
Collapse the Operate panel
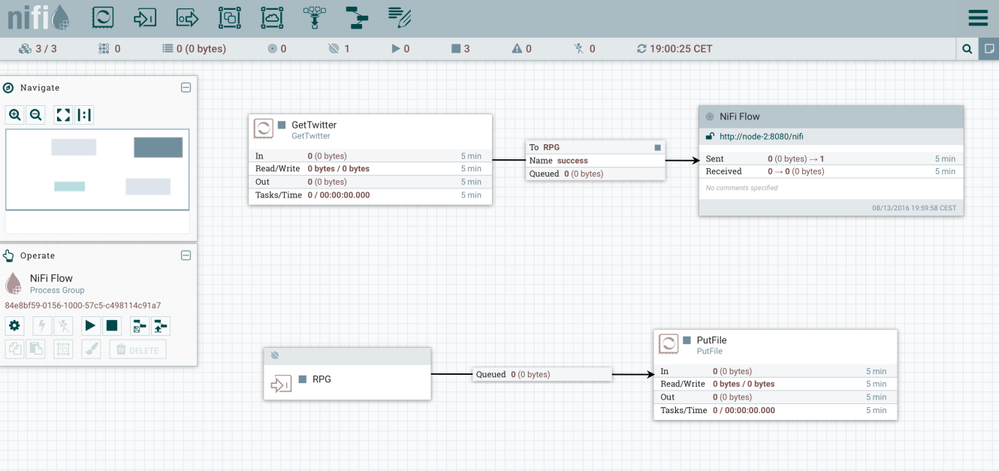[x=186, y=256]
